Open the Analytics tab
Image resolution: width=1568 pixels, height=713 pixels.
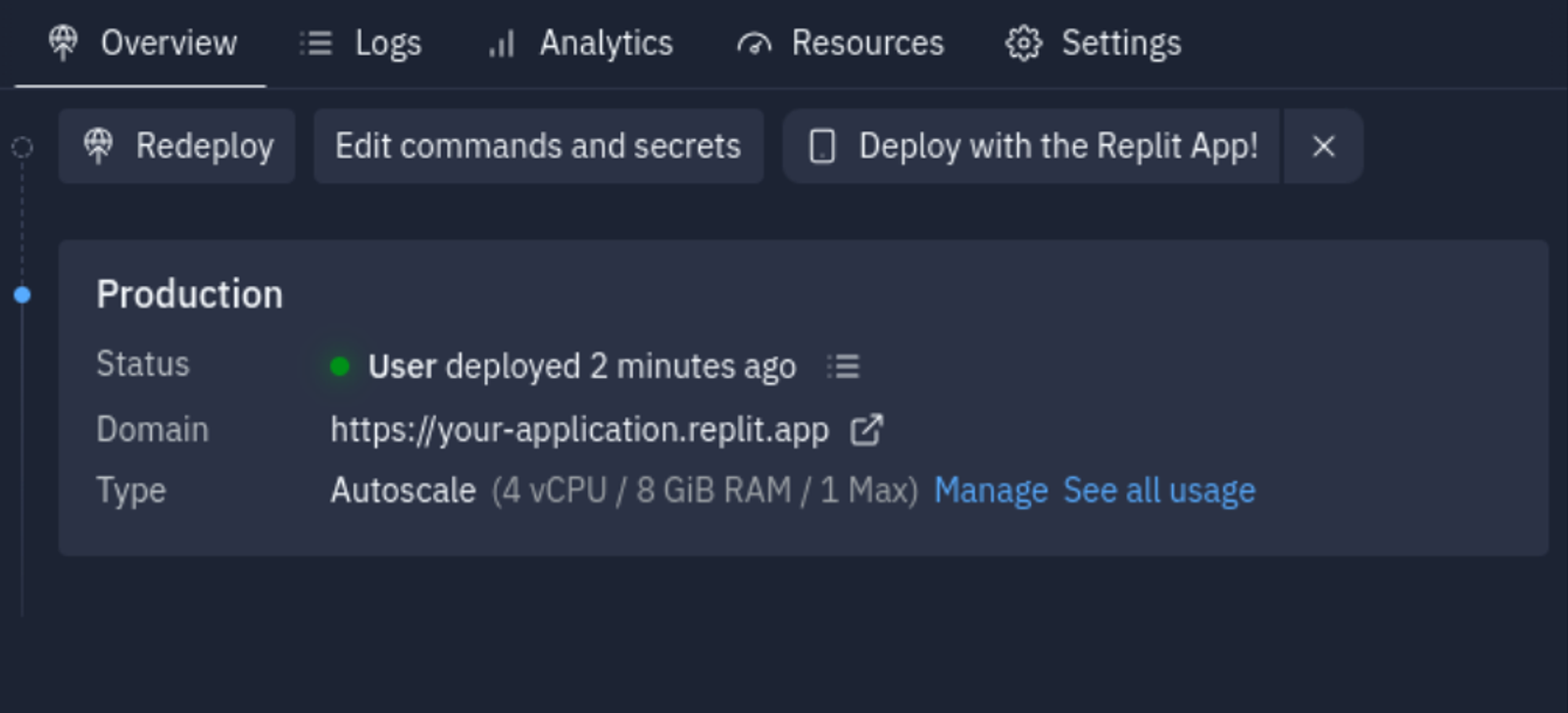coord(580,43)
